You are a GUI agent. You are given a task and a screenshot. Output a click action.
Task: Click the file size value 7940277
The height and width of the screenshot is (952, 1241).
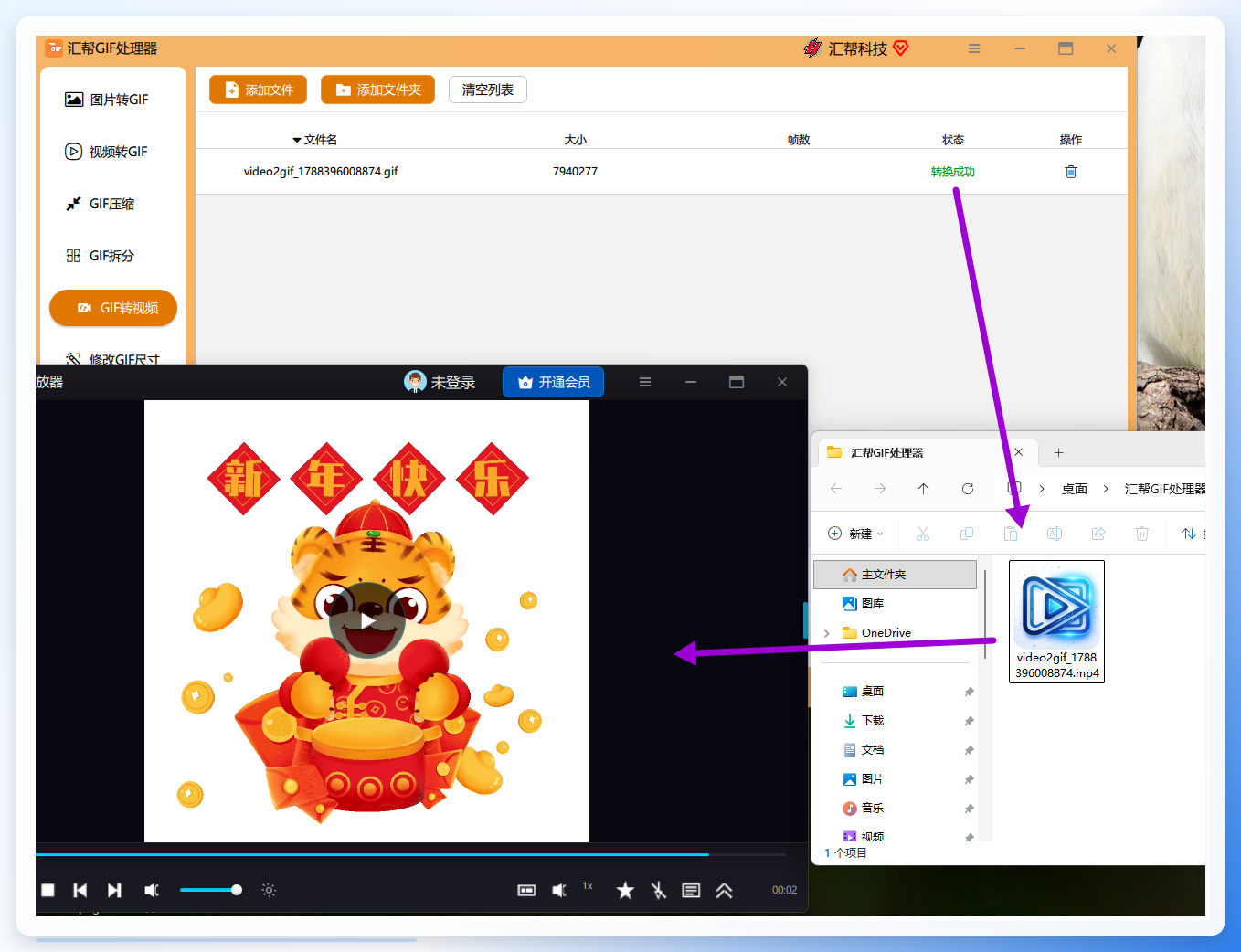click(x=575, y=172)
